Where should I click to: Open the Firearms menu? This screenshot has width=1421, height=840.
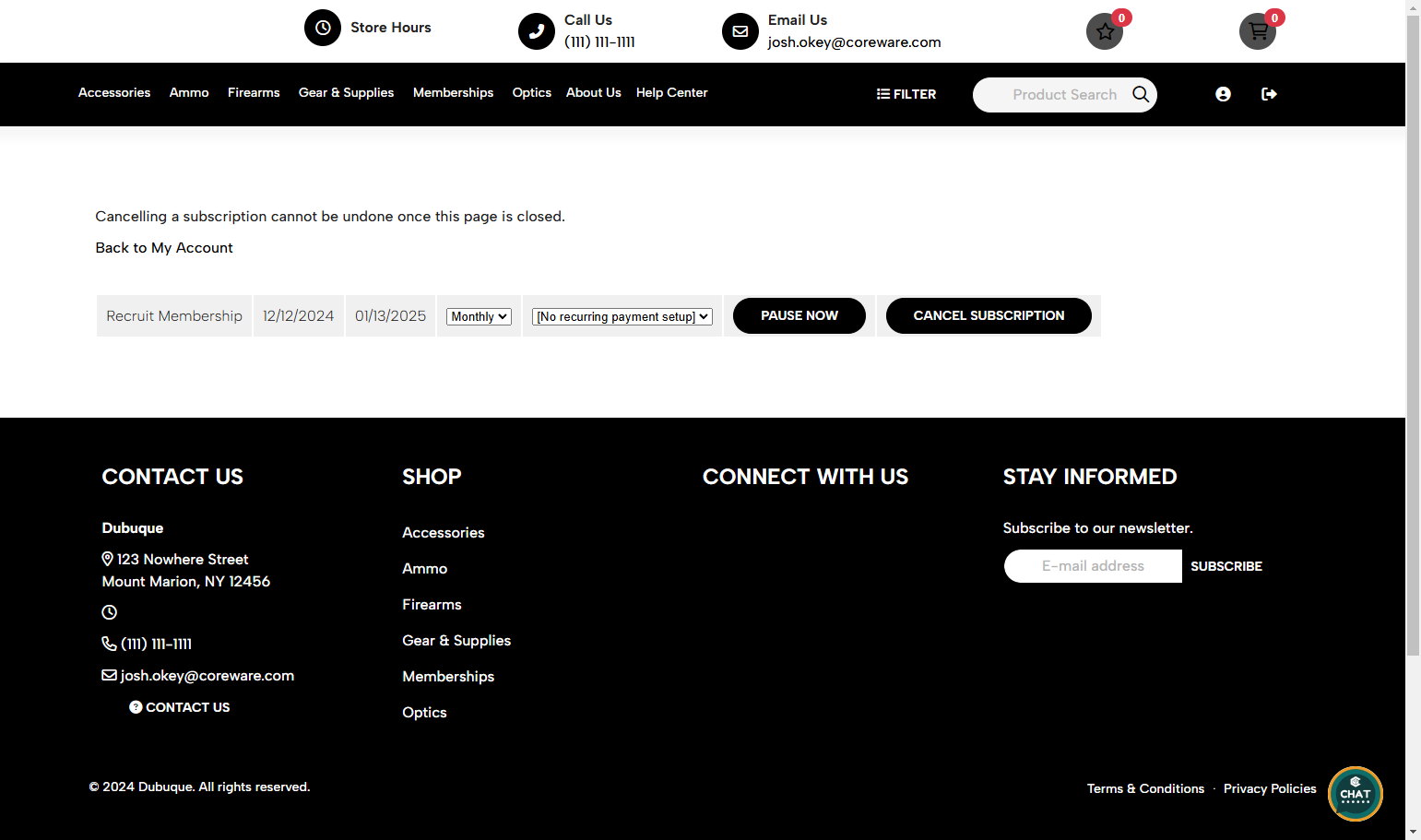pos(254,92)
